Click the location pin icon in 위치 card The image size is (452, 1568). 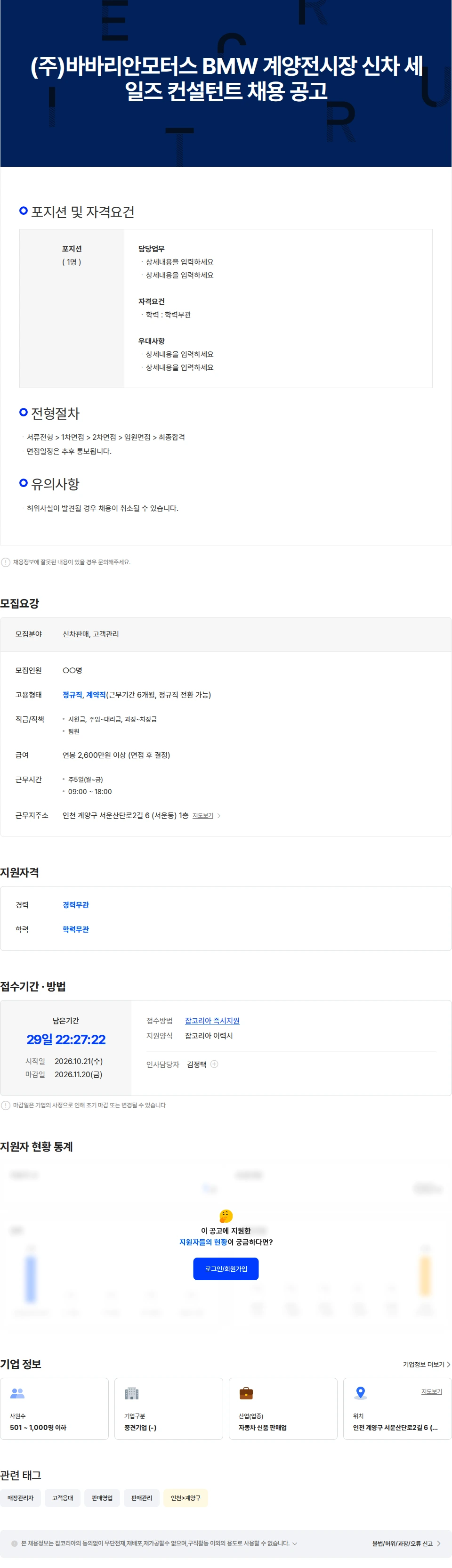pyautogui.click(x=361, y=1393)
